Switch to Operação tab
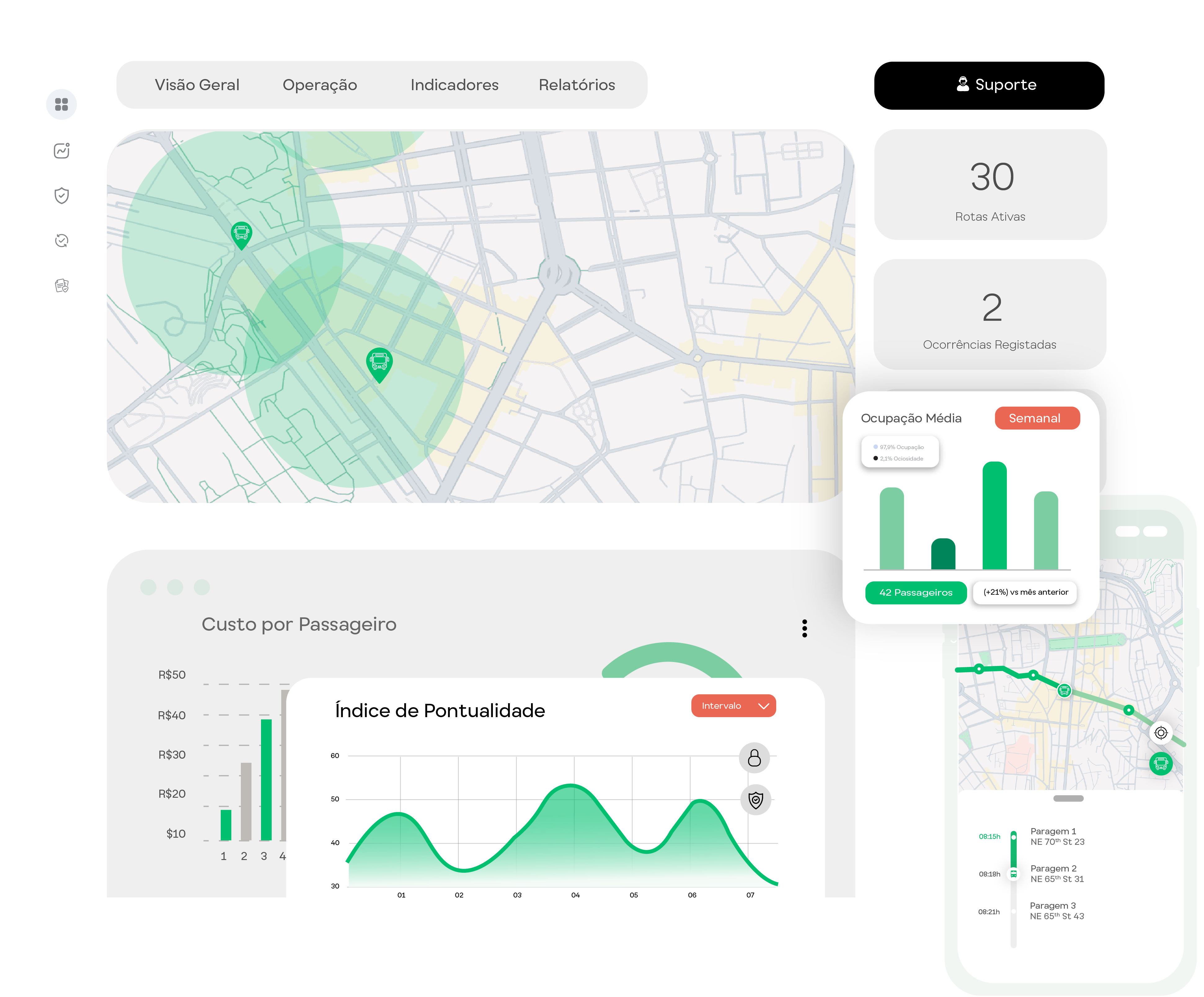 320,85
